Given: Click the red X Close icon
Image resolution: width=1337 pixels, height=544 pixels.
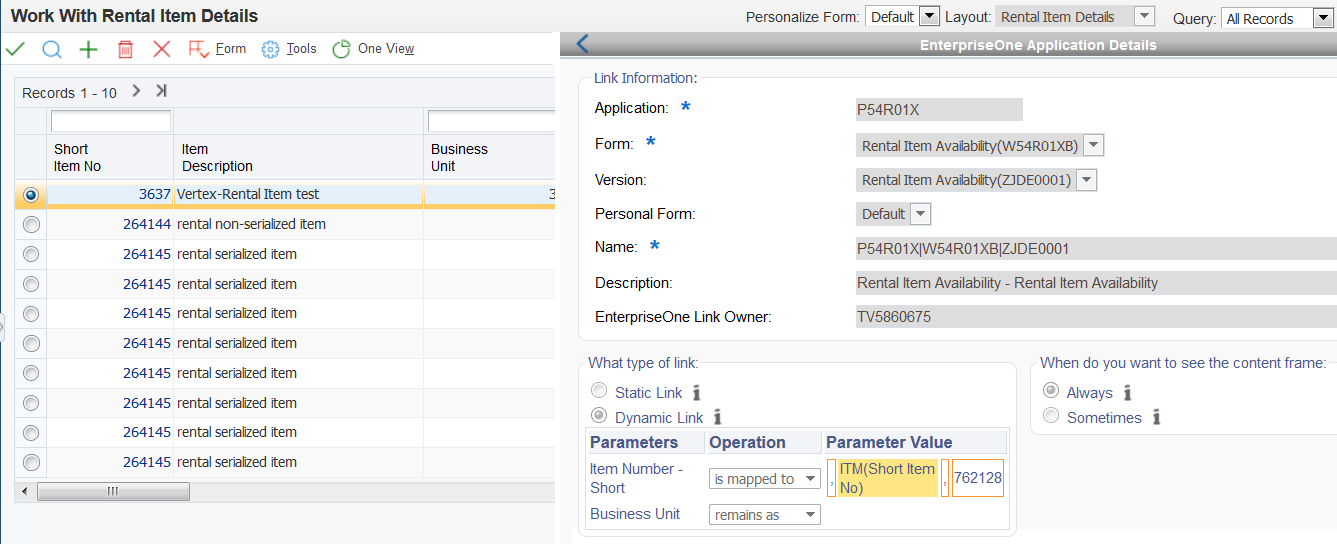Looking at the screenshot, I should pos(162,49).
